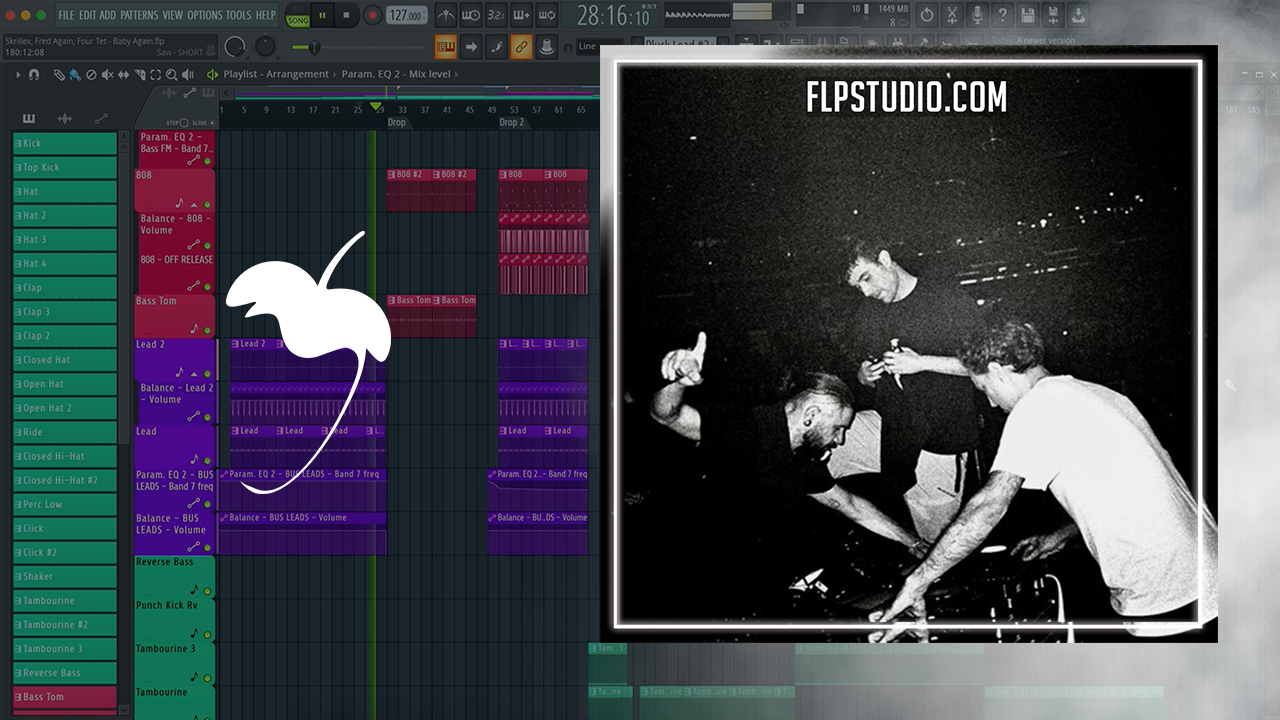Toggle the link/multilink controllers icon
The image size is (1280, 720).
click(521, 47)
